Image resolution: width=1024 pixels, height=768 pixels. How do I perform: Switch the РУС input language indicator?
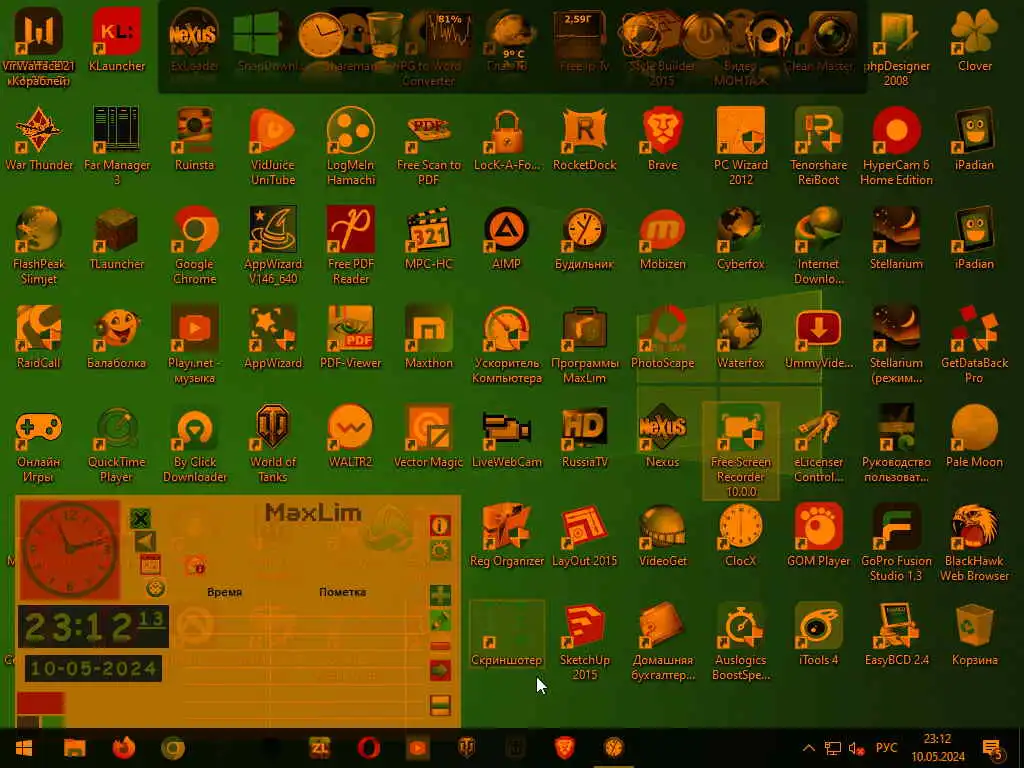pos(886,748)
